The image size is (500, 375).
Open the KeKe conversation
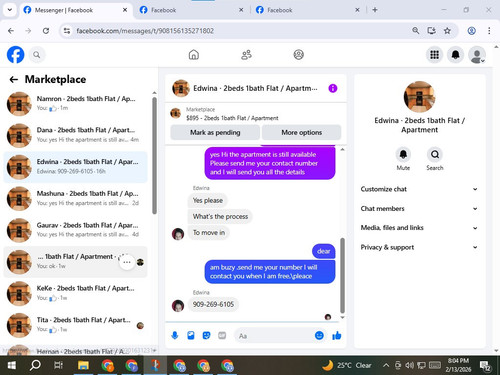[x=75, y=293]
